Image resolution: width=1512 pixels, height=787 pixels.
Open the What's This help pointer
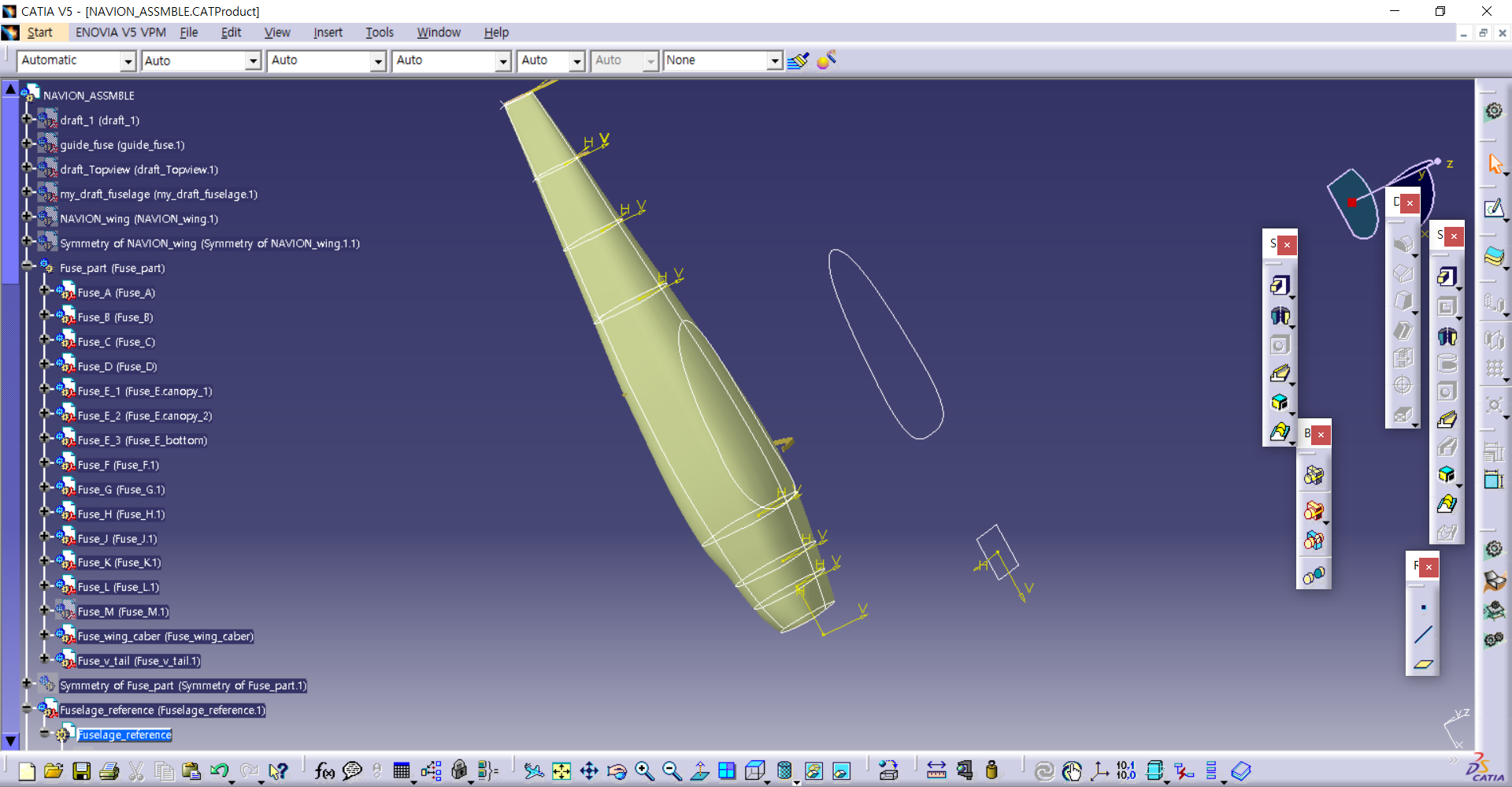[x=278, y=771]
